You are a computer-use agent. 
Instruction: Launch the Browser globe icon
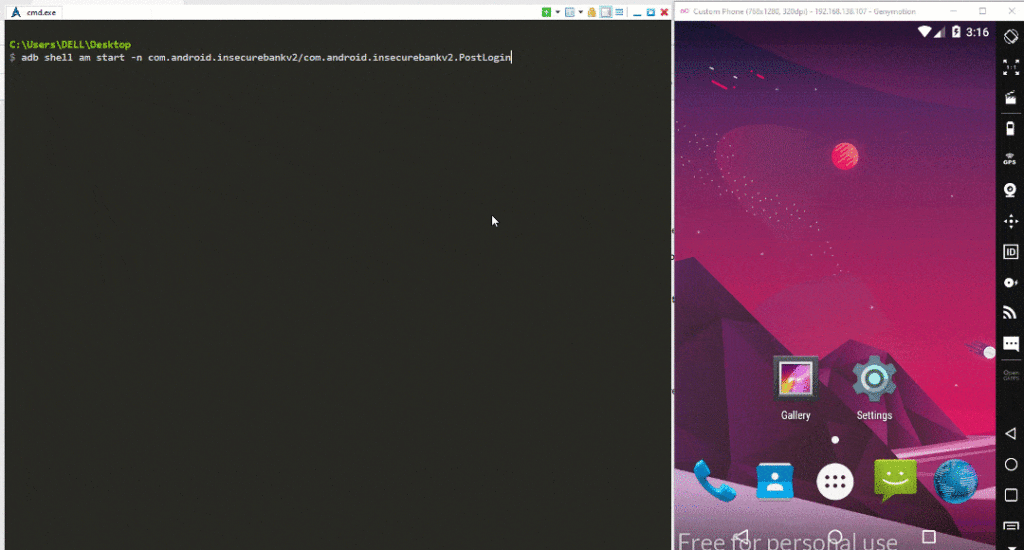click(x=955, y=482)
